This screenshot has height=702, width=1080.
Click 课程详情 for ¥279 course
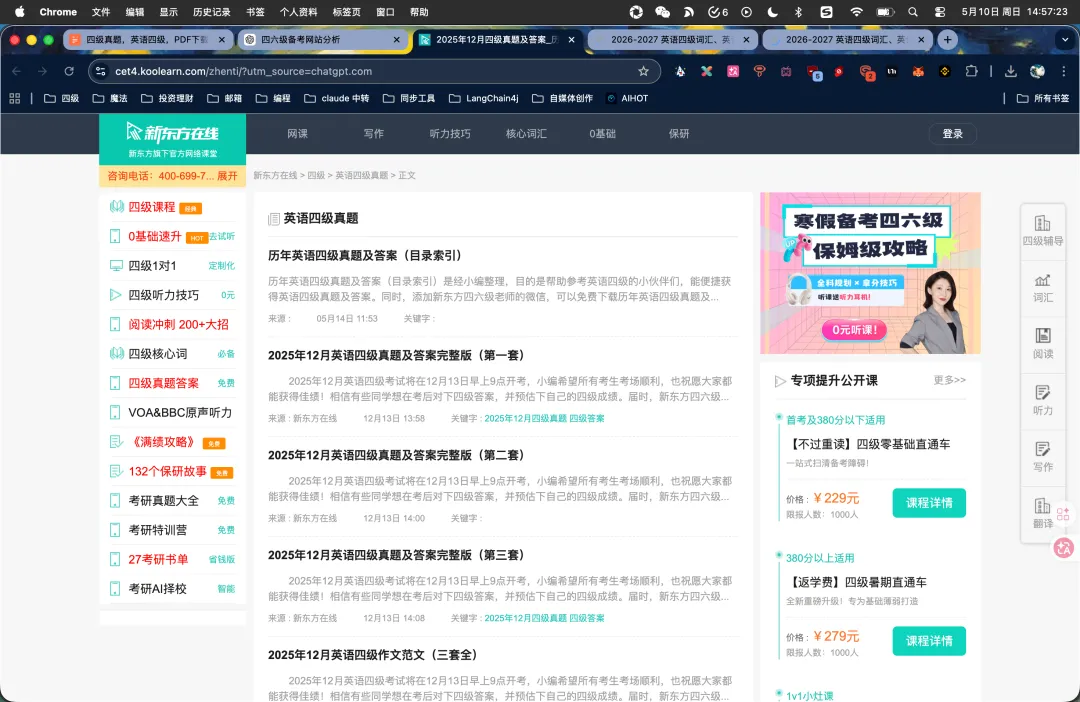tap(929, 641)
